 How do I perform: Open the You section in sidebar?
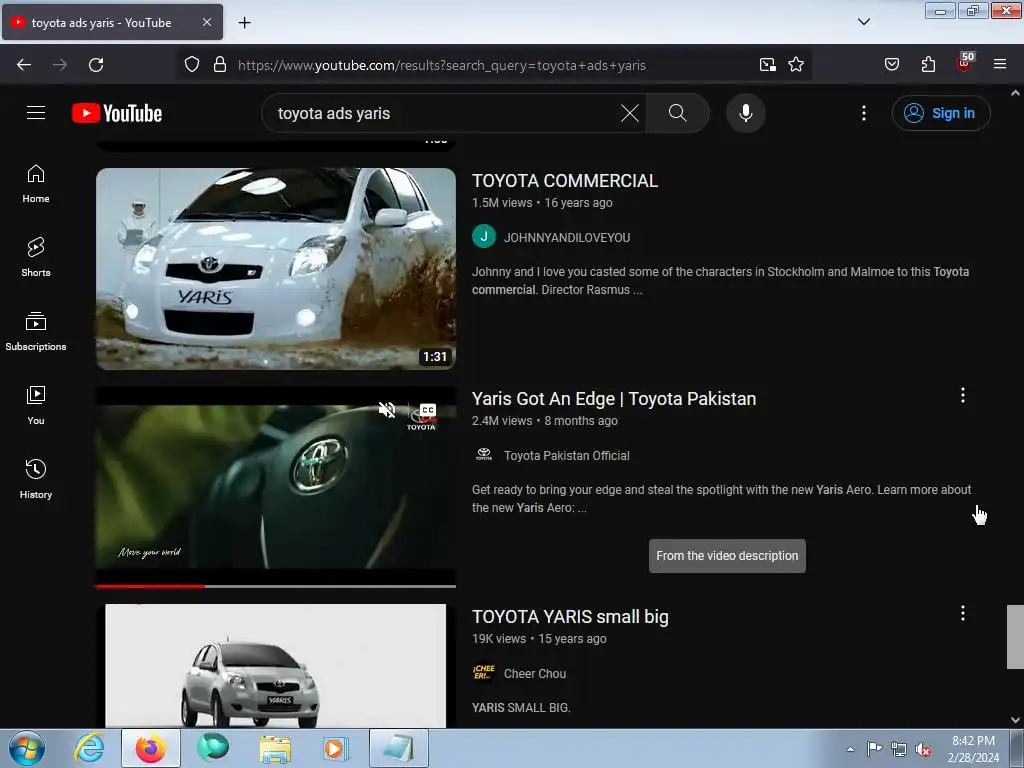pos(36,406)
